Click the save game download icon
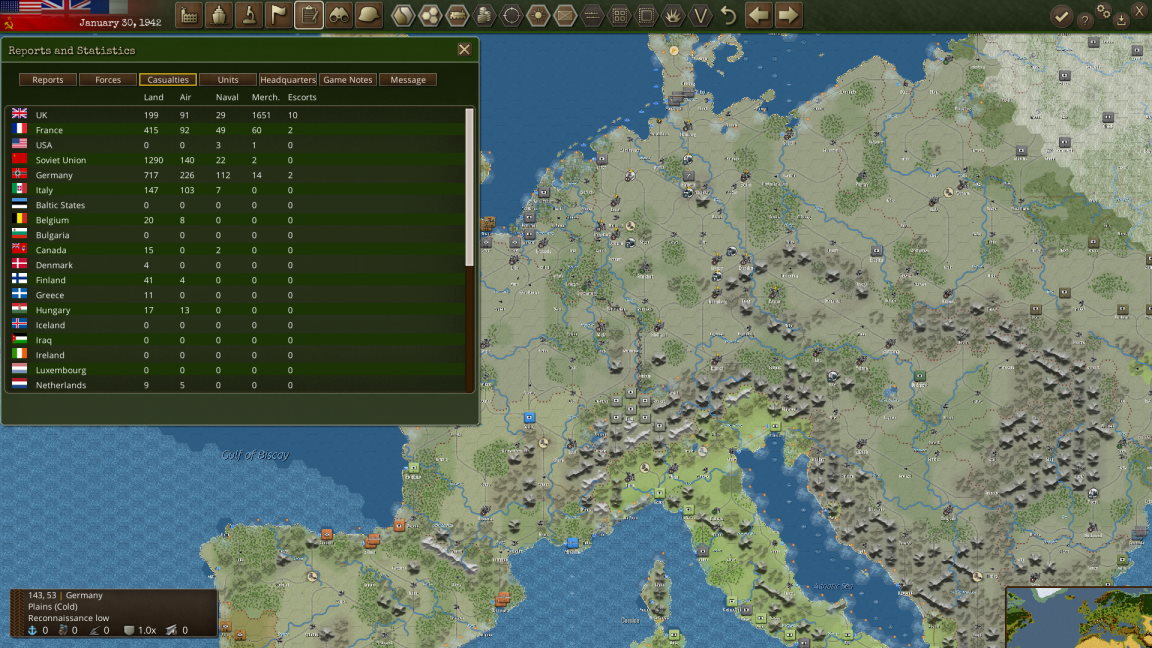The height and width of the screenshot is (648, 1152). (x=1122, y=21)
